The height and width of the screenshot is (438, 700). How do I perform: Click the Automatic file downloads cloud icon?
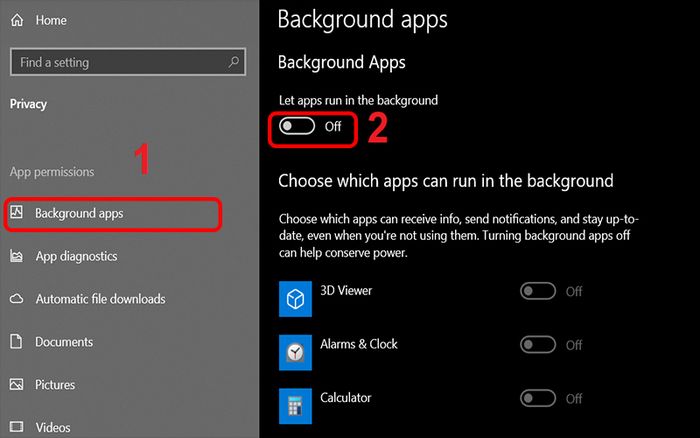pyautogui.click(x=17, y=298)
